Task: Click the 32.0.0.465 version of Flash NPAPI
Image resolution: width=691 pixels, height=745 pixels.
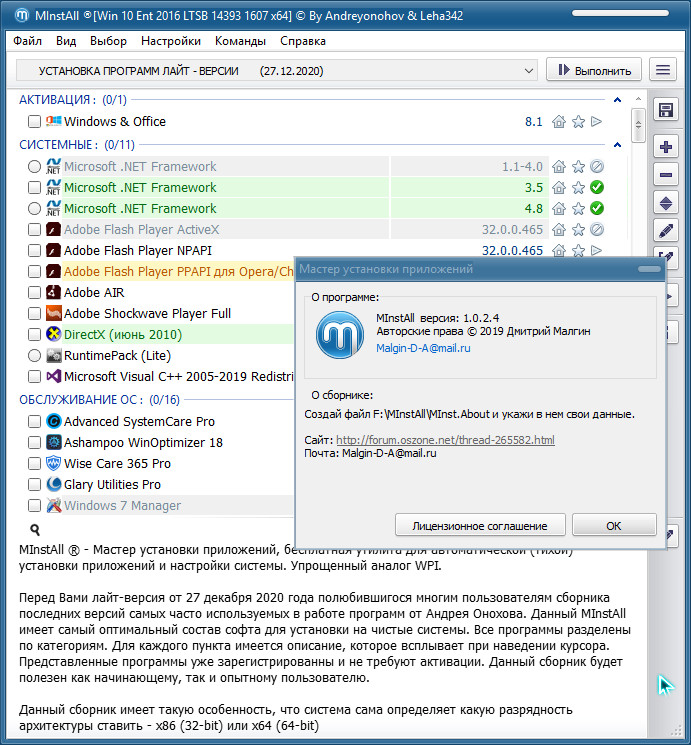Action: pyautogui.click(x=512, y=250)
